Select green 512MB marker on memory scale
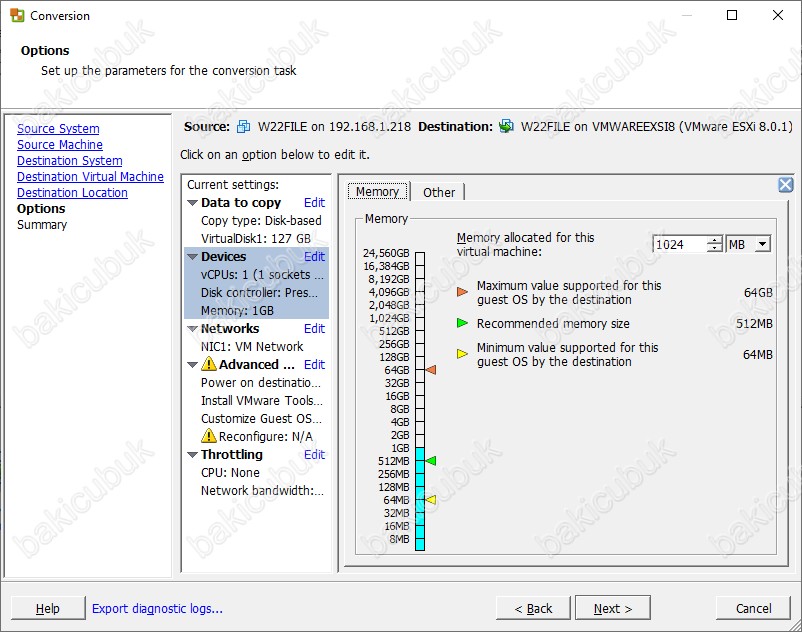 tap(431, 461)
